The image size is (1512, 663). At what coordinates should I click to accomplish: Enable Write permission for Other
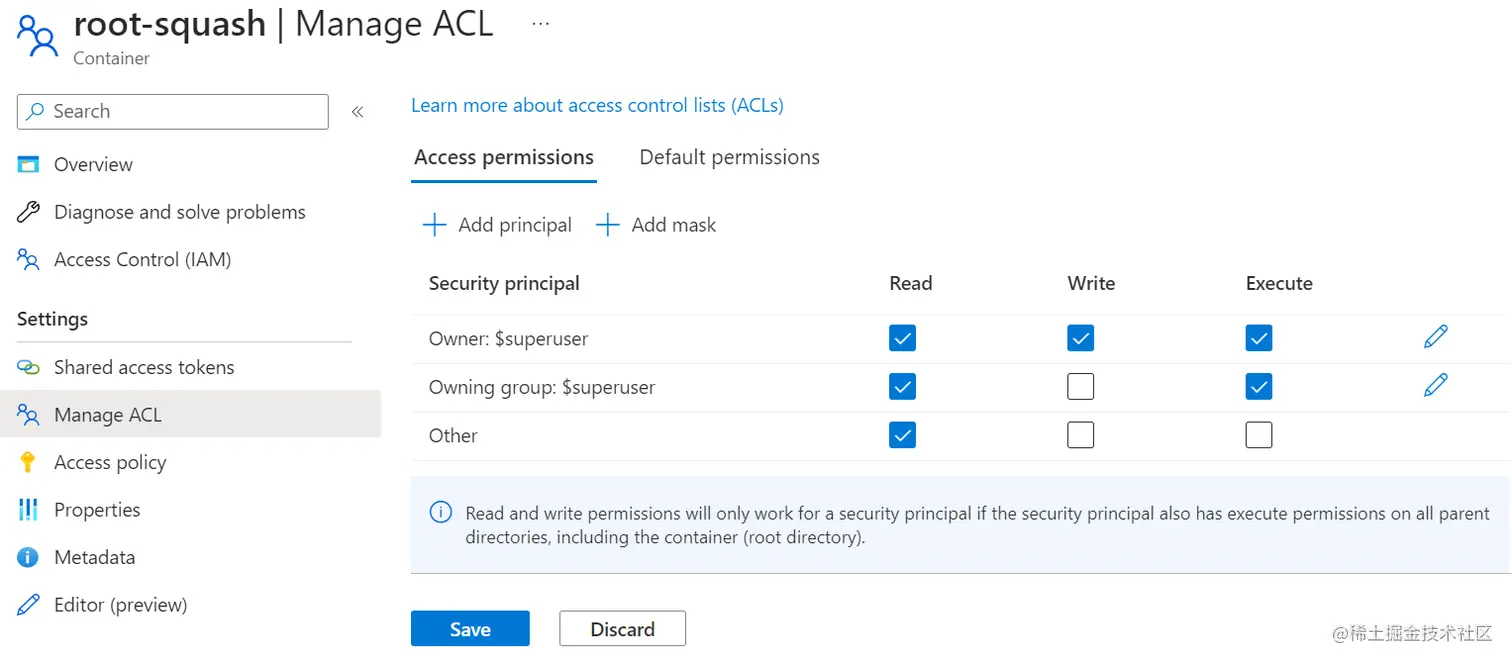[x=1080, y=435]
